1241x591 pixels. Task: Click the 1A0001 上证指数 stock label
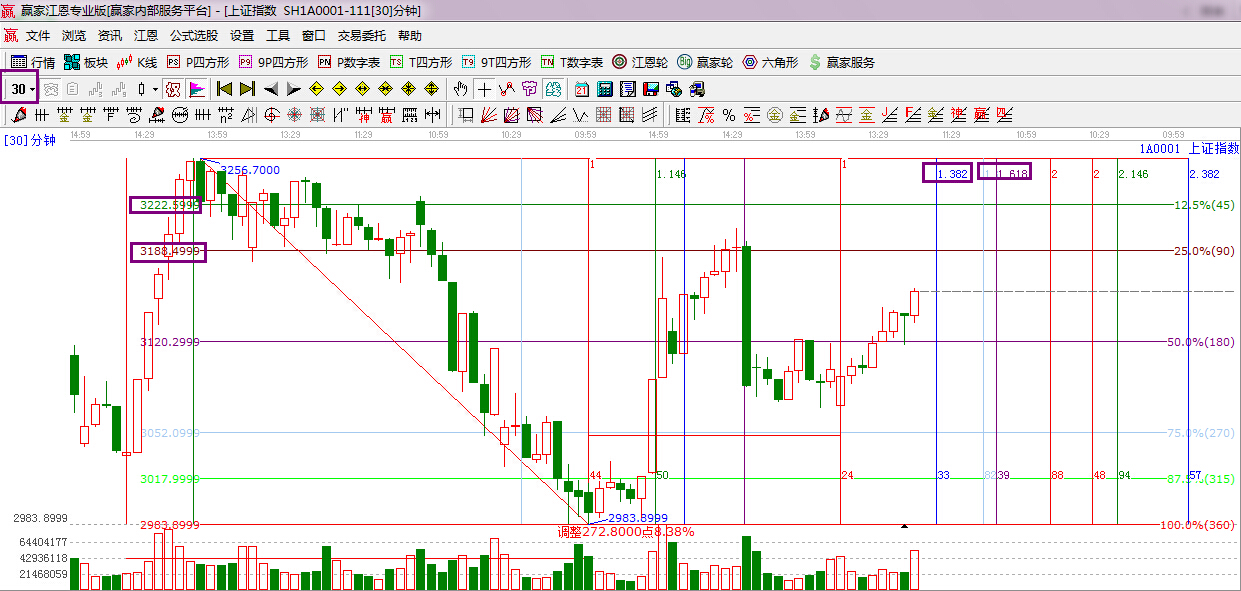click(x=1188, y=148)
